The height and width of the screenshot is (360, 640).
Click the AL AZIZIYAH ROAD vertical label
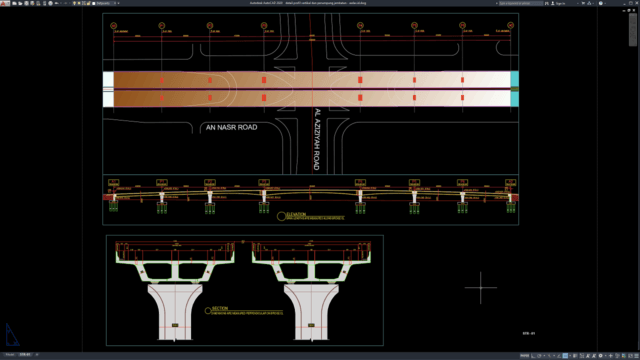coord(317,139)
